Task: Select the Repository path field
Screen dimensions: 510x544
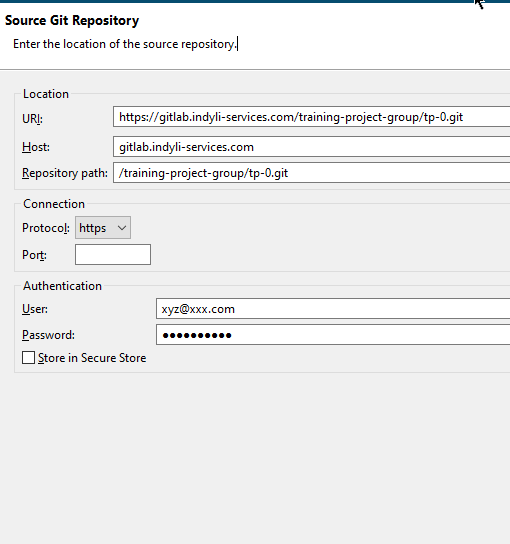Action: (311, 172)
